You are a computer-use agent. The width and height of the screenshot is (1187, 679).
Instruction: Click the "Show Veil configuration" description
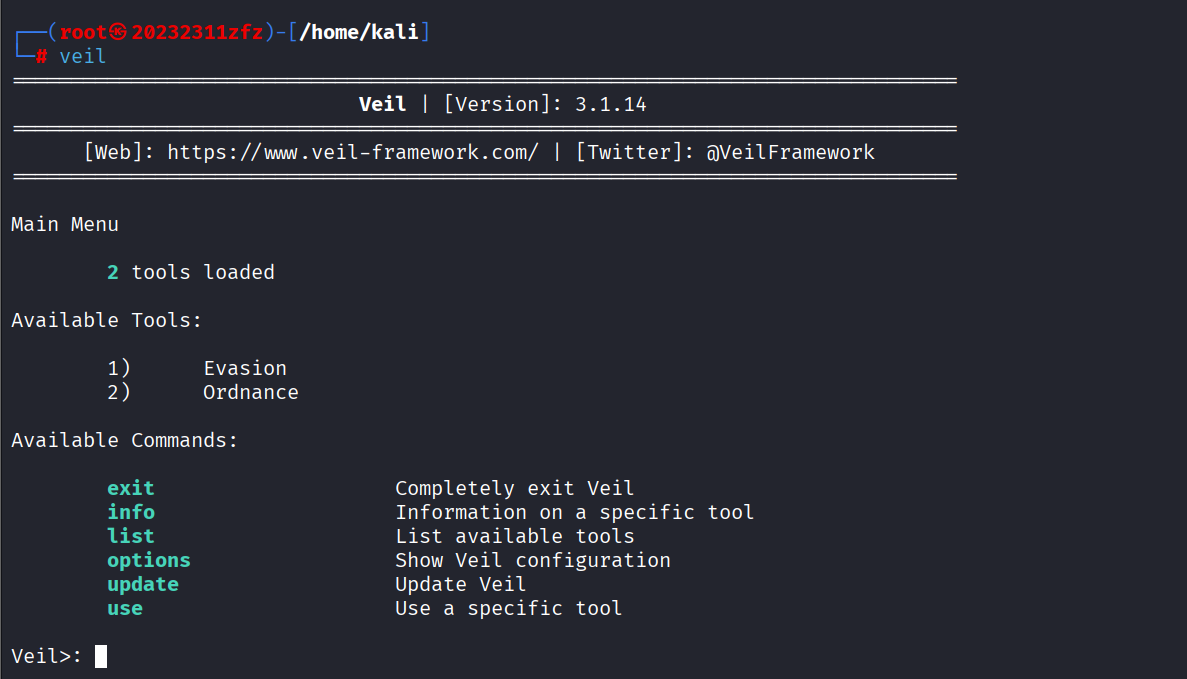pyautogui.click(x=533, y=560)
